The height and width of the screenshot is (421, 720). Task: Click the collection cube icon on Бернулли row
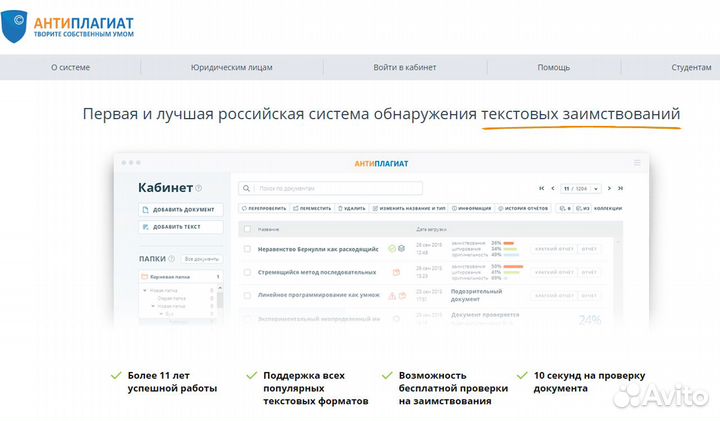click(x=401, y=248)
